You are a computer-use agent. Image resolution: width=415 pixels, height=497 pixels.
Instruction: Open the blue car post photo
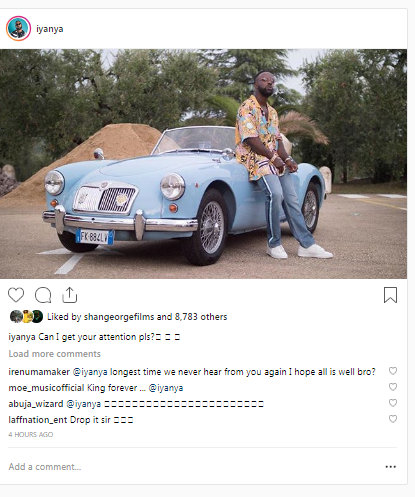click(x=203, y=164)
